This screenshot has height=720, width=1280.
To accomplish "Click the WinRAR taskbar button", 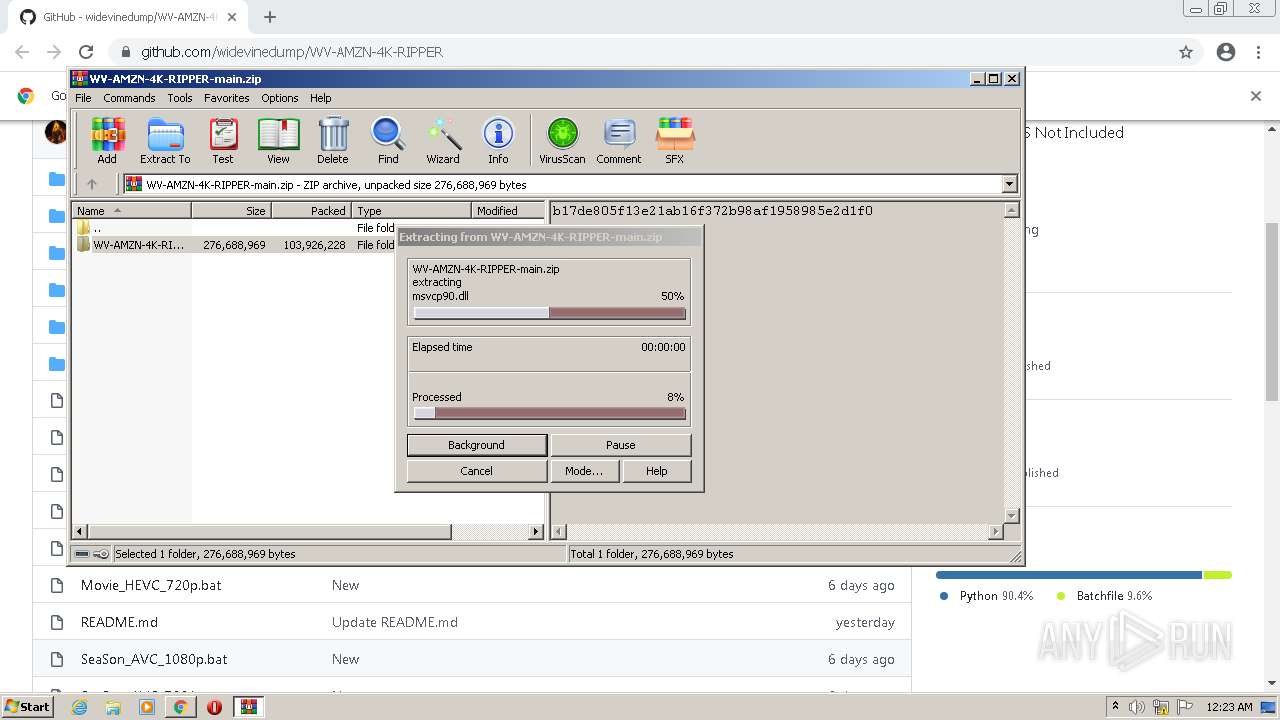I will [249, 707].
